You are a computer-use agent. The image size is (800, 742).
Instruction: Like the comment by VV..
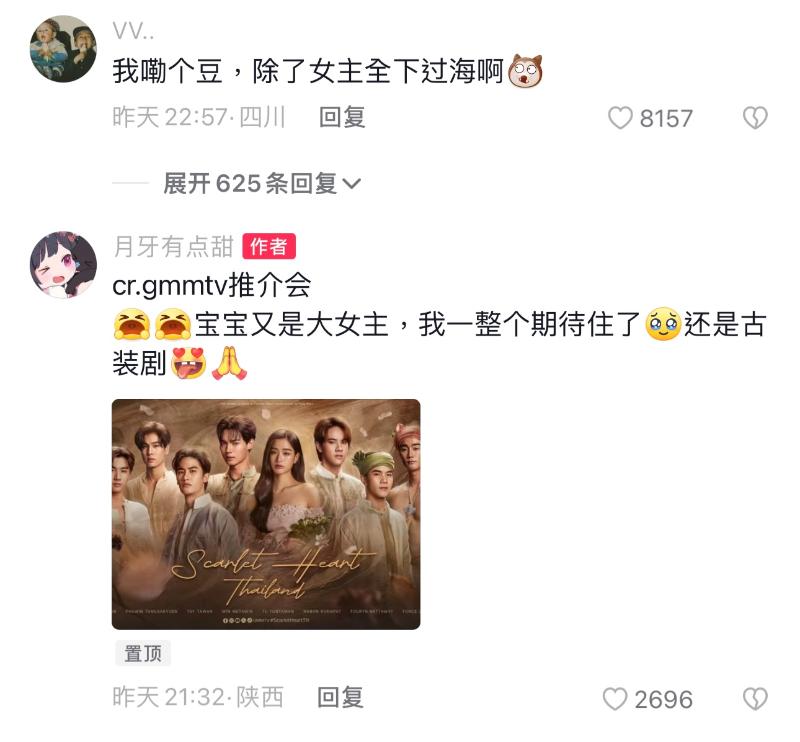[620, 118]
